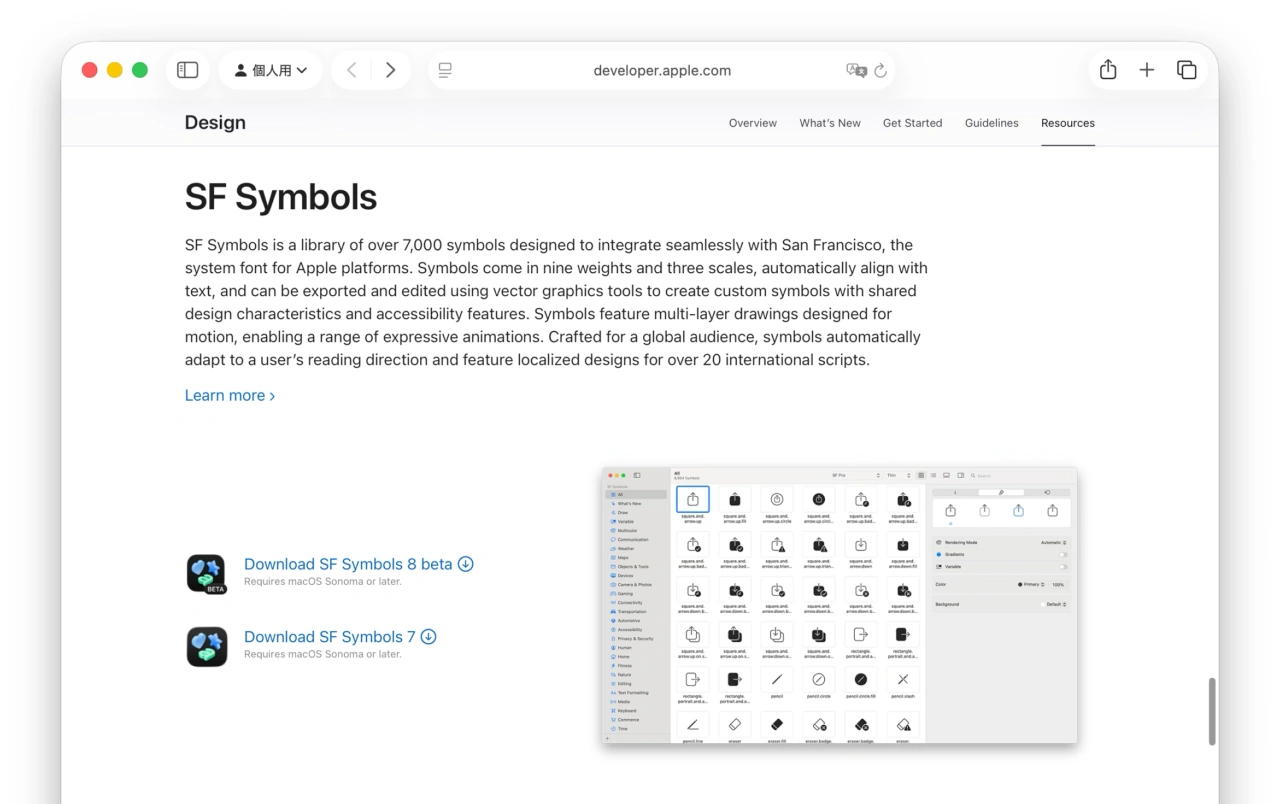Click the SF Symbols beta app icon

[x=207, y=574]
